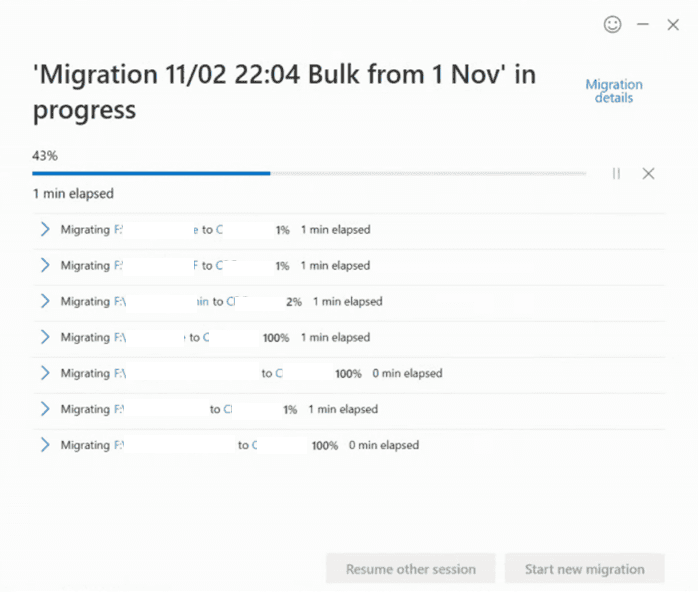Click the Start new migration button

click(584, 569)
